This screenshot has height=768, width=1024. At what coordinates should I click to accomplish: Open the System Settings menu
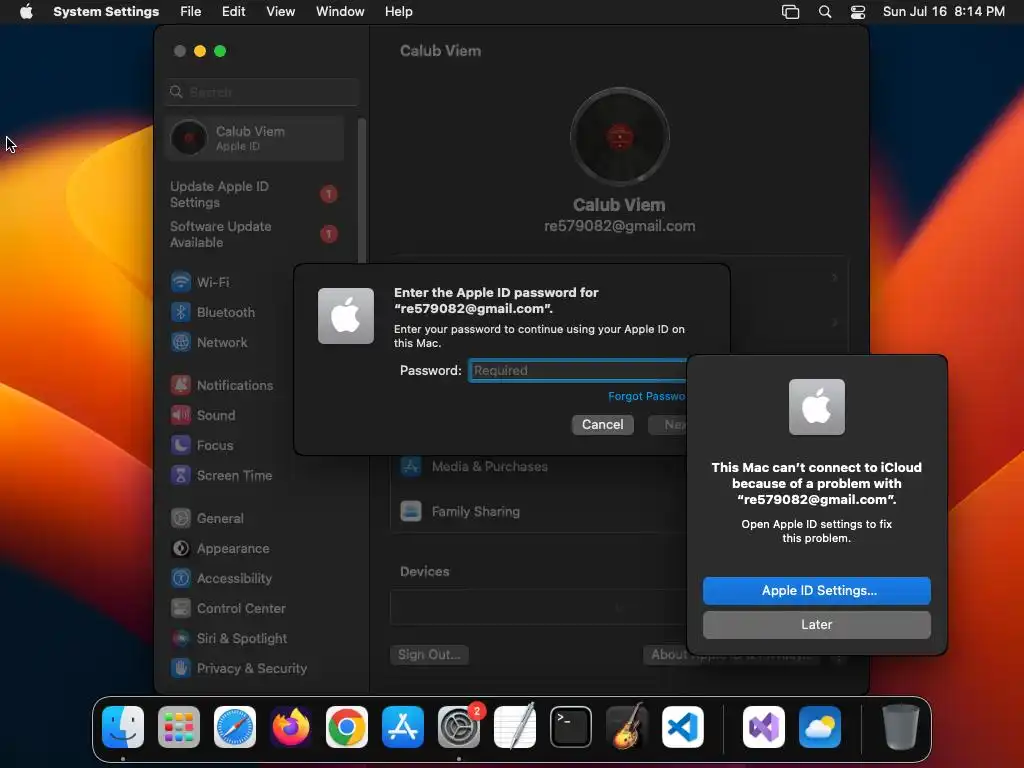coord(106,12)
